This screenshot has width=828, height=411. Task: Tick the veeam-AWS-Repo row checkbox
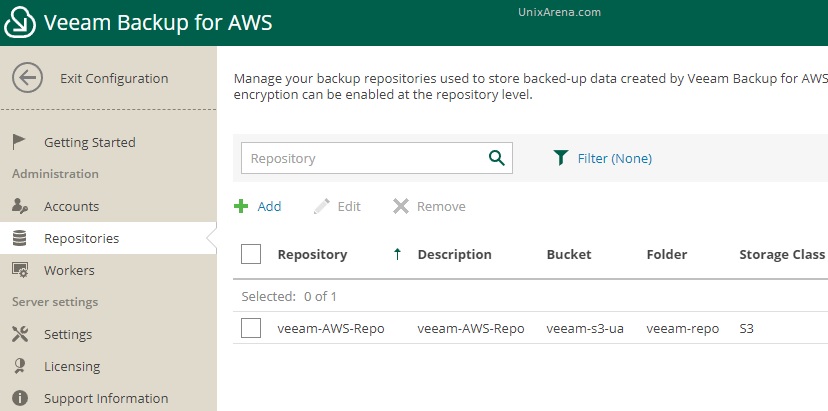coord(251,328)
